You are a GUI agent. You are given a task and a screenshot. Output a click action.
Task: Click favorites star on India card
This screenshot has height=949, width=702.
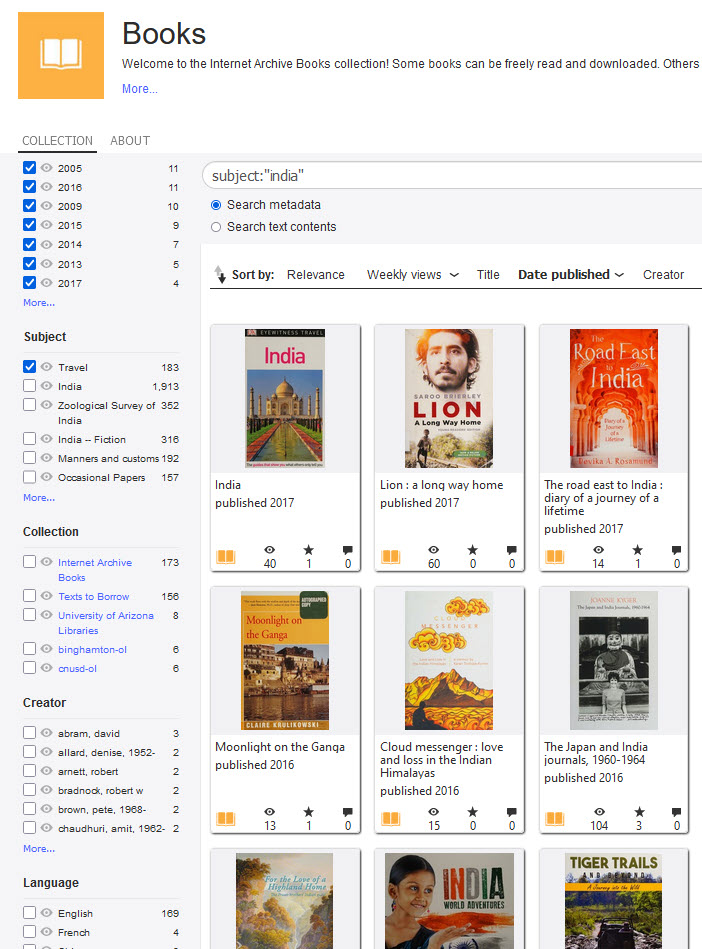pos(309,550)
